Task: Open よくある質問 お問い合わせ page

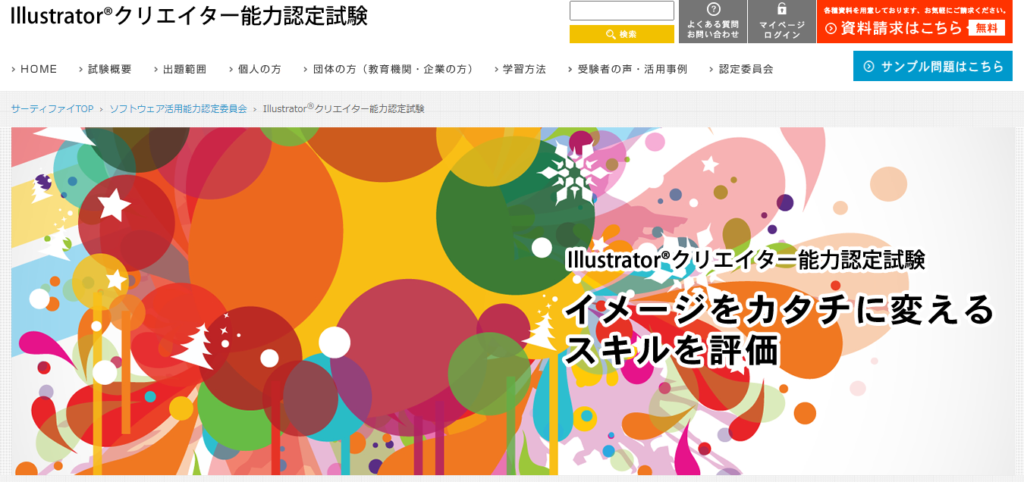Action: pos(713,22)
